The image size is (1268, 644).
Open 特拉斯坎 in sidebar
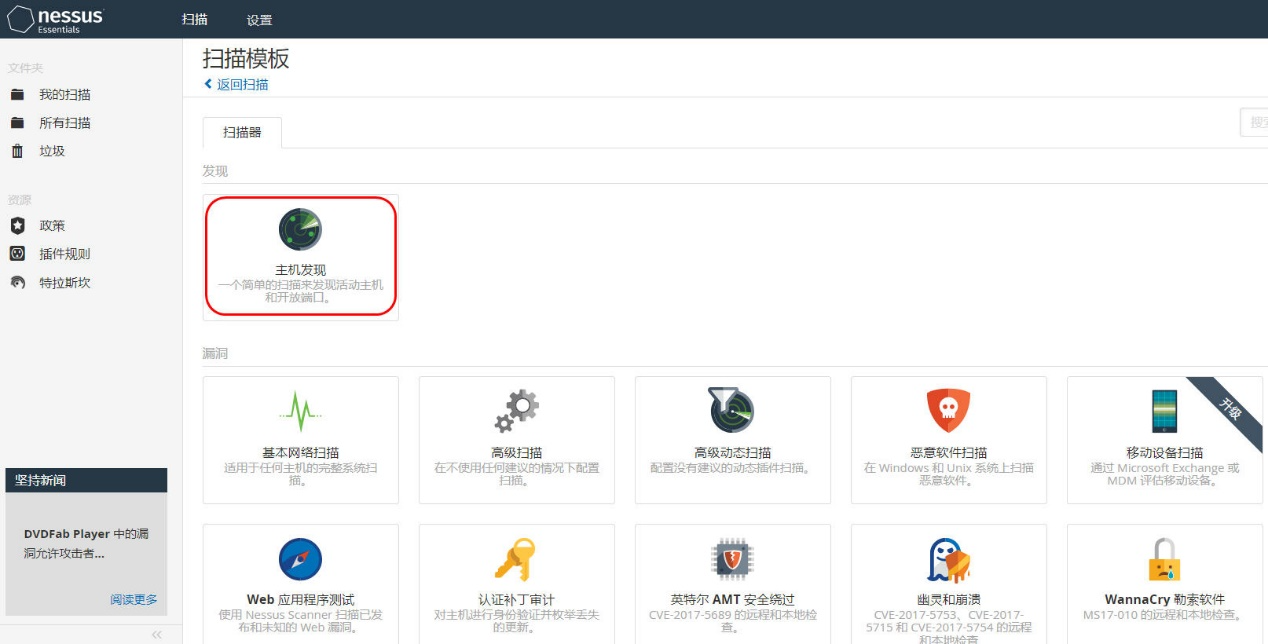(x=65, y=283)
